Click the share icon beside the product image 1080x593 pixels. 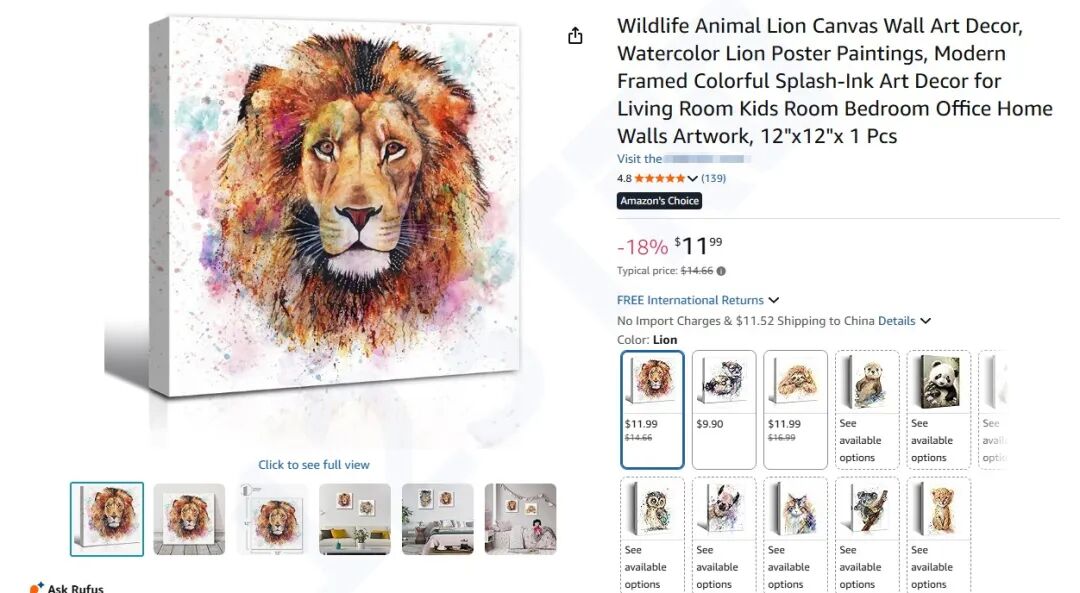[575, 36]
